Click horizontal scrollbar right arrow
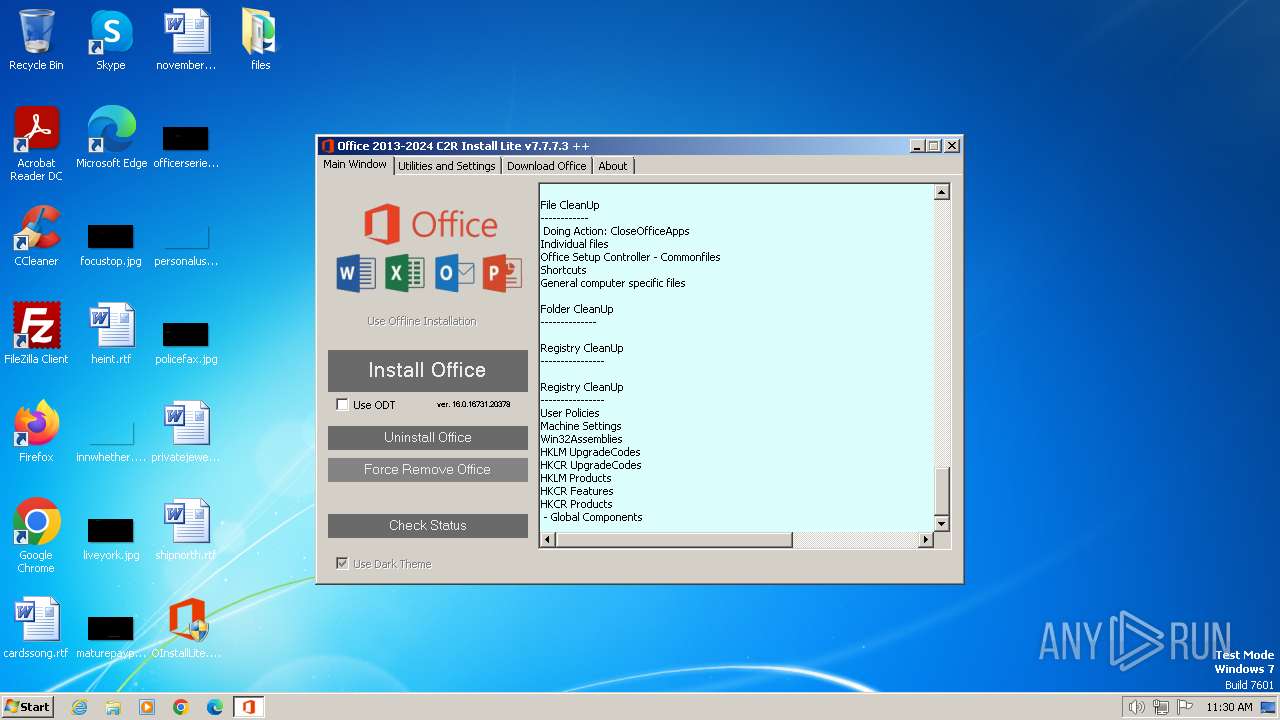Viewport: 1280px width, 720px height. coord(926,540)
